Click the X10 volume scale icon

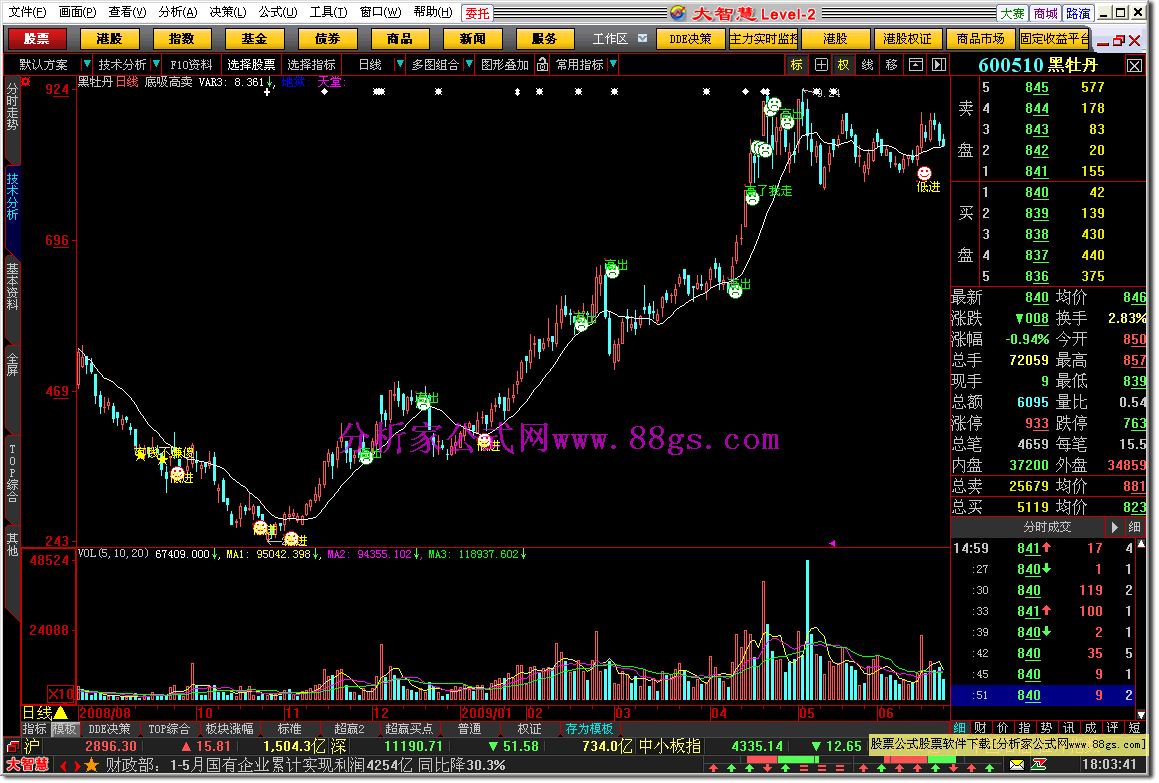(x=61, y=694)
